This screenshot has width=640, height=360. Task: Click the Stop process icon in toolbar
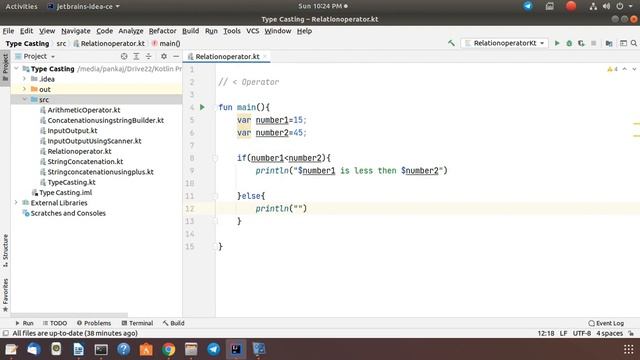pyautogui.click(x=593, y=43)
